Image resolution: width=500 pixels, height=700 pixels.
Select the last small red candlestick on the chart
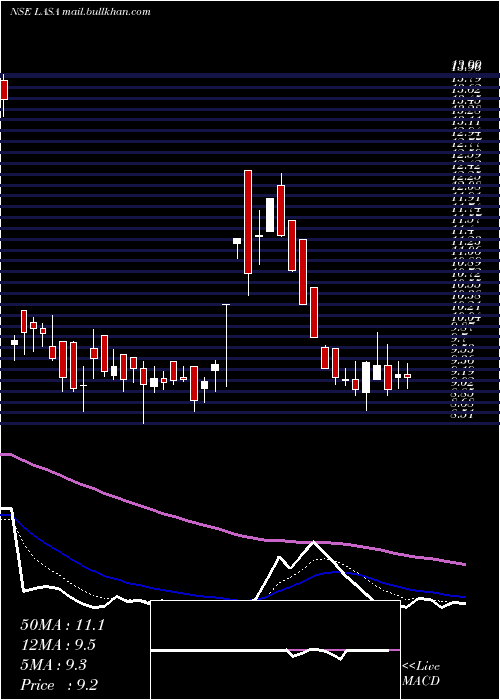[x=407, y=376]
